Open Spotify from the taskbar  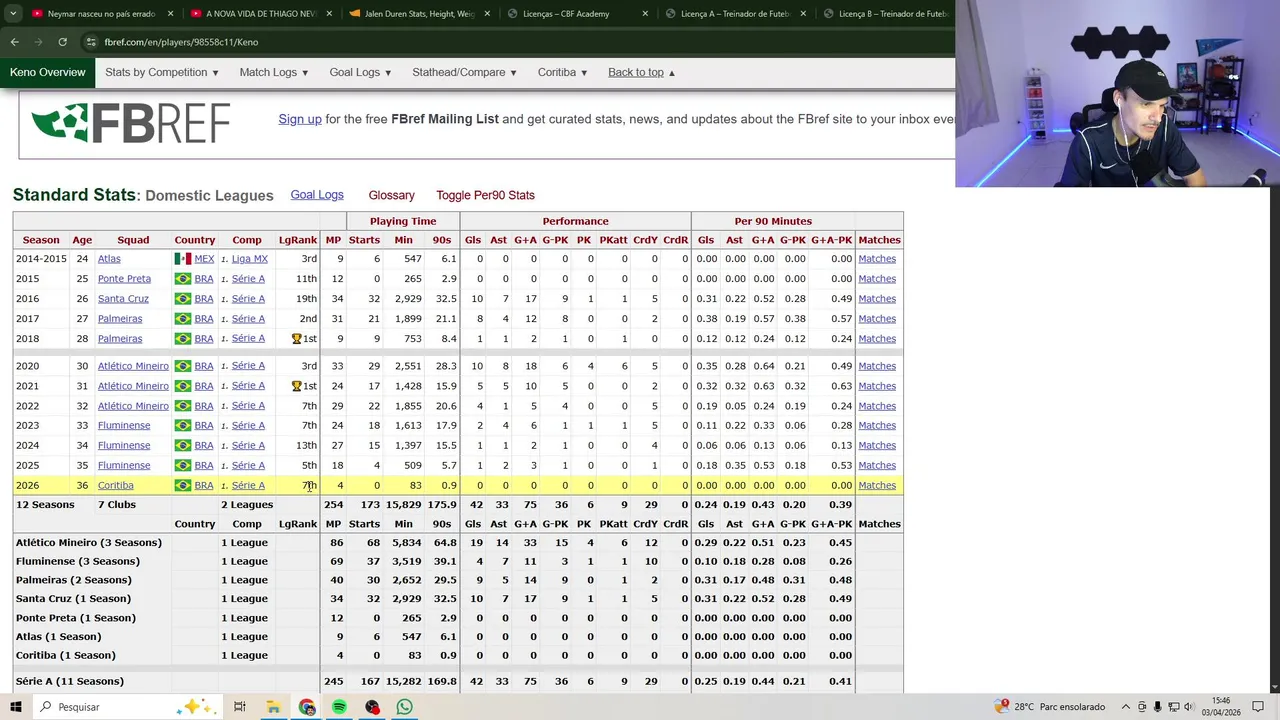340,707
